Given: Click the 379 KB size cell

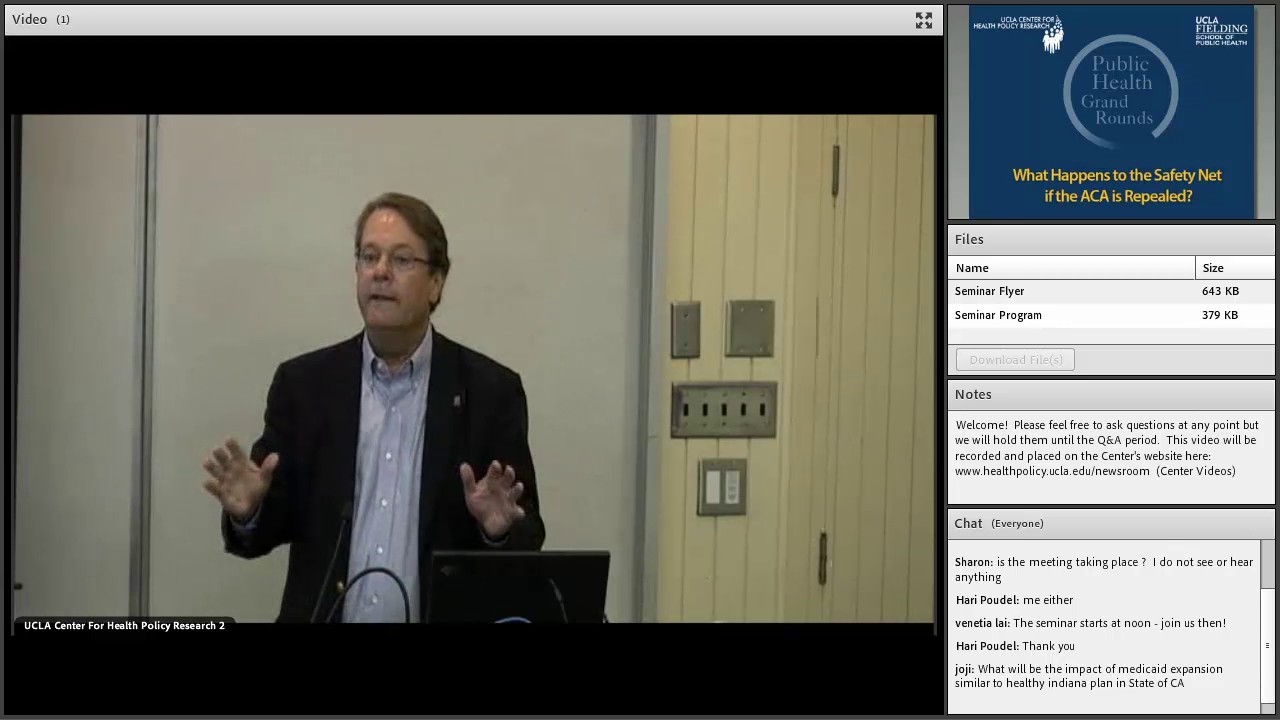Looking at the screenshot, I should tap(1220, 315).
